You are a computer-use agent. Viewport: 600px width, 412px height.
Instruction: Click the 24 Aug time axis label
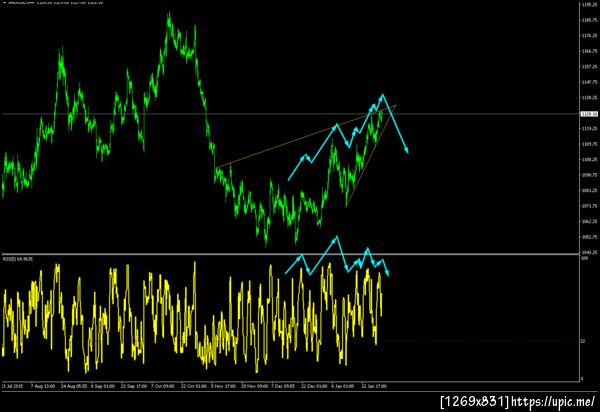point(74,386)
